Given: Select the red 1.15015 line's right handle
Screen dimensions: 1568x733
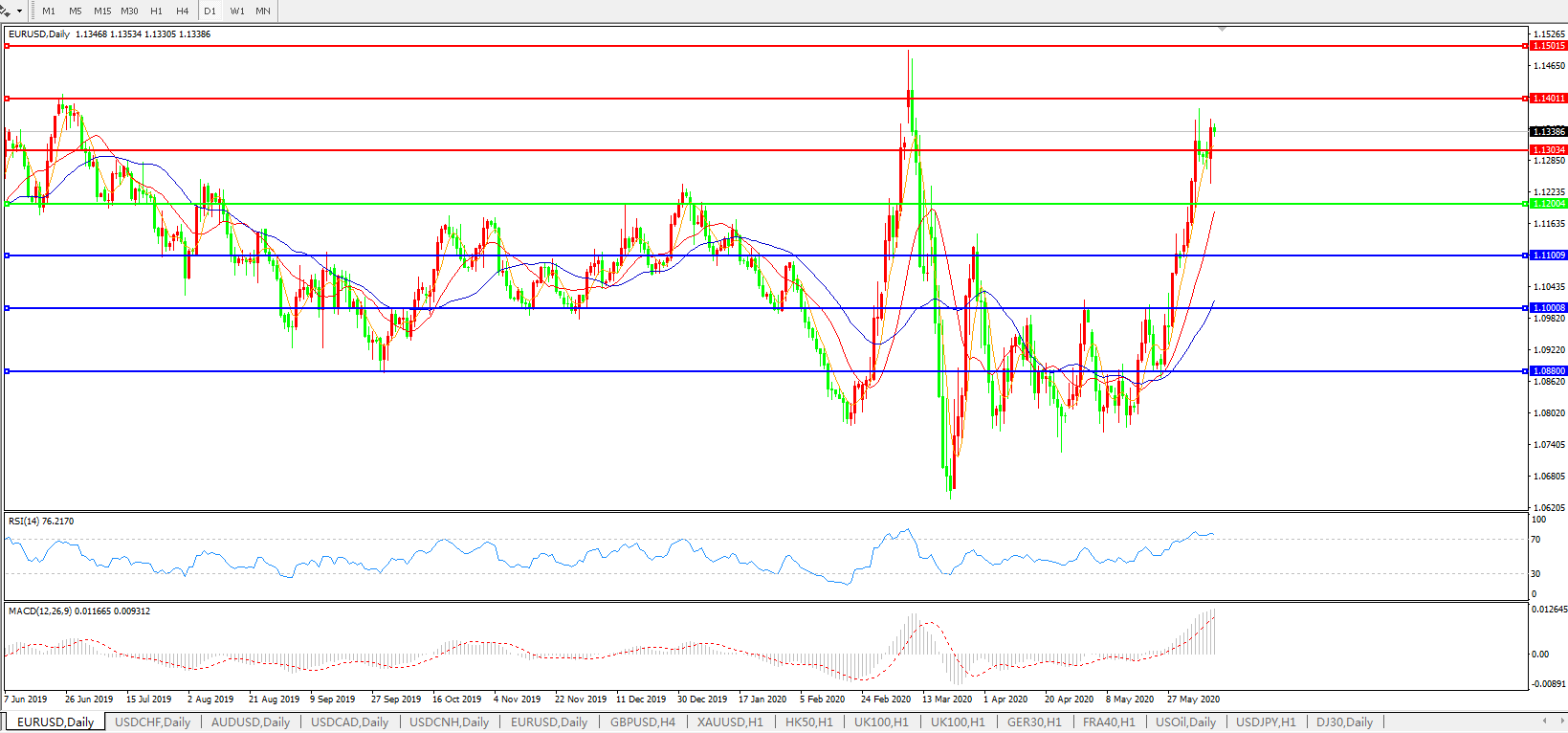Looking at the screenshot, I should point(1525,46).
